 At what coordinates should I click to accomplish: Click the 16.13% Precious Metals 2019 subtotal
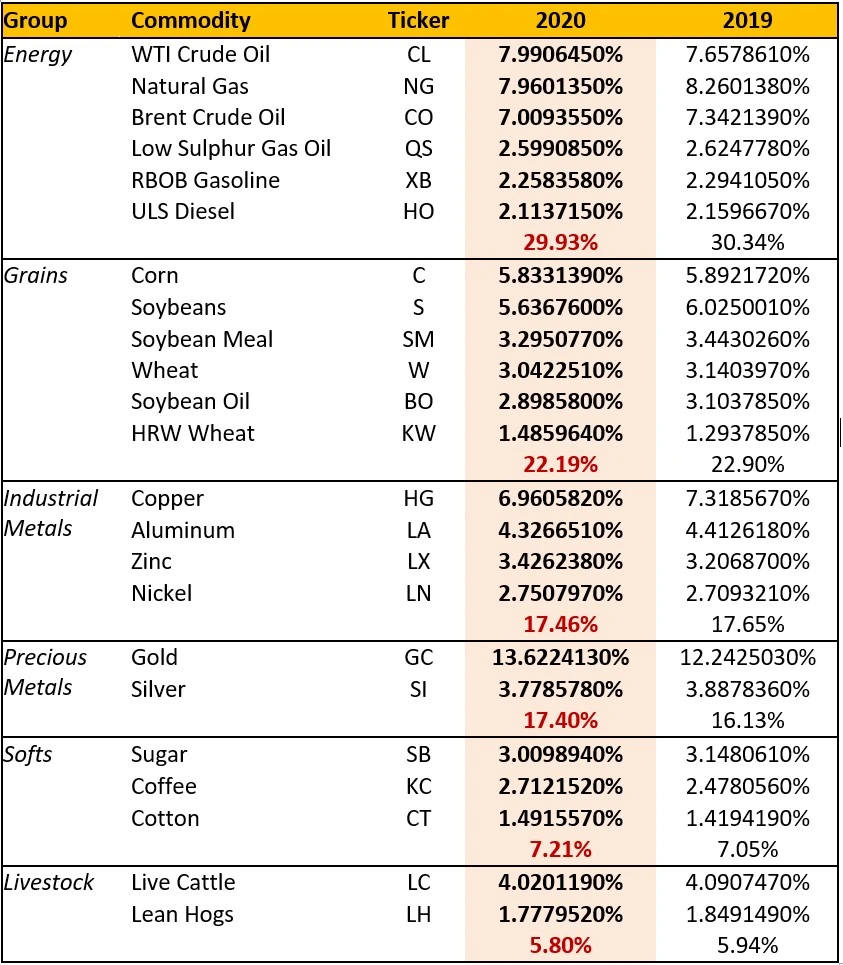pyautogui.click(x=746, y=720)
